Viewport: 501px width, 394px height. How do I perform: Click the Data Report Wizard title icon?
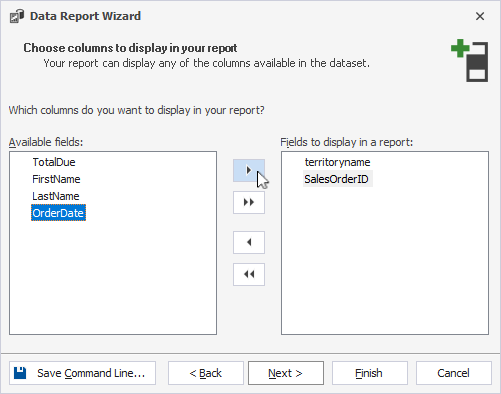[x=17, y=16]
